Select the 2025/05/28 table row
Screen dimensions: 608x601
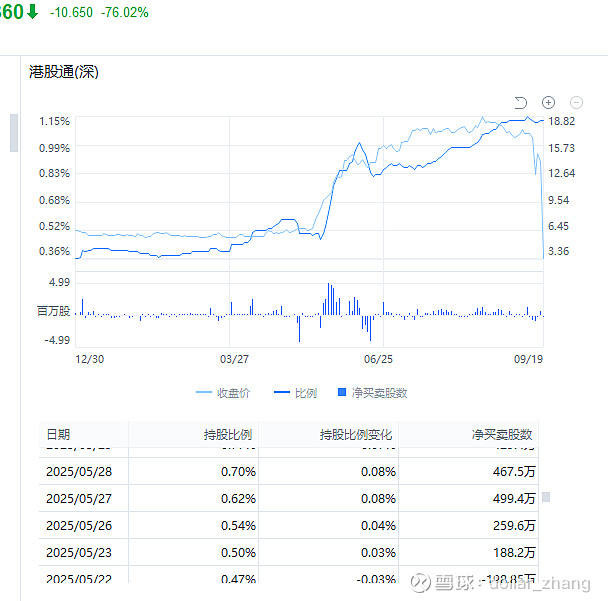tap(288, 471)
